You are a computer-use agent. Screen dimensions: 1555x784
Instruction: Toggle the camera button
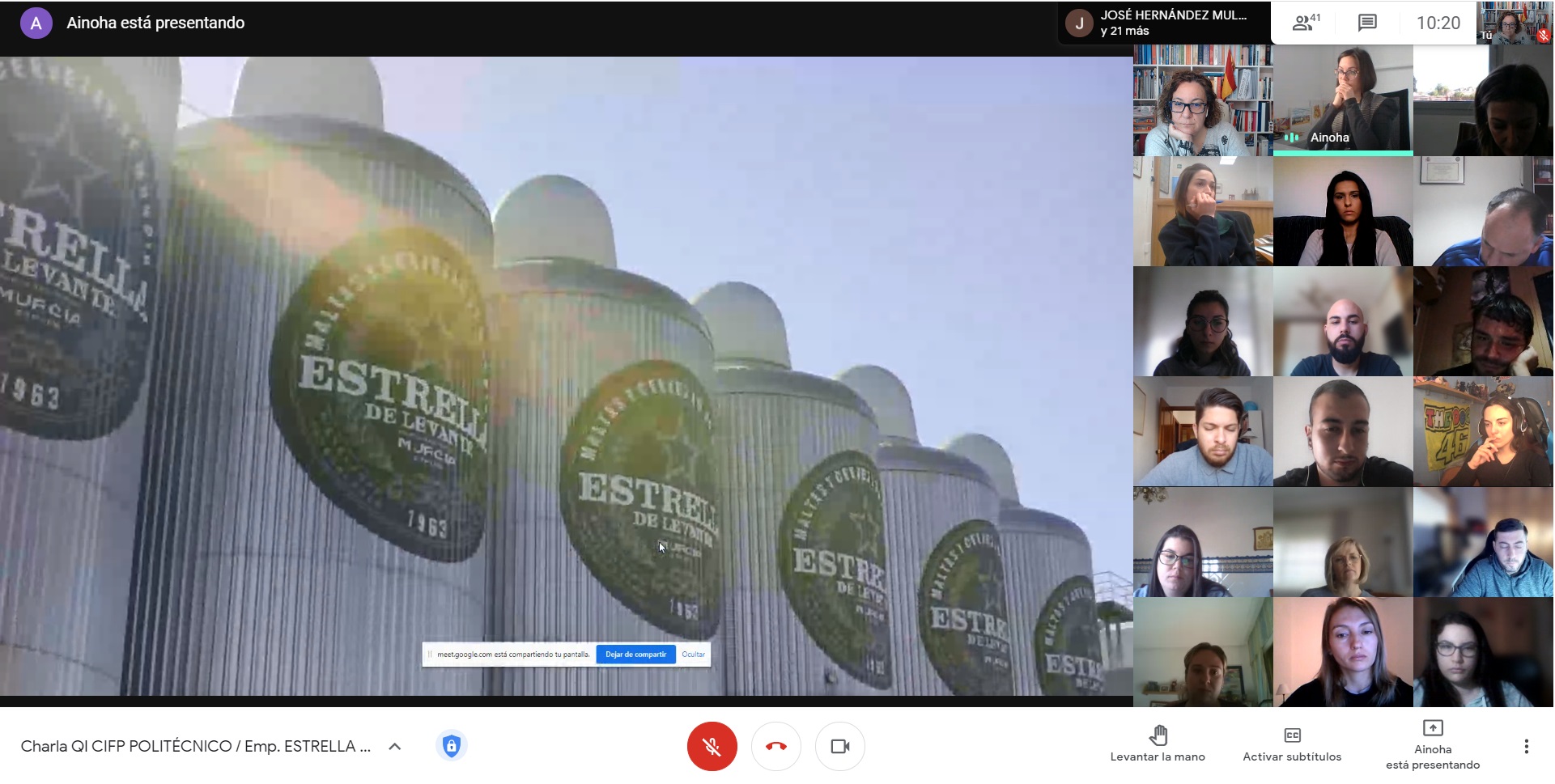pos(839,746)
